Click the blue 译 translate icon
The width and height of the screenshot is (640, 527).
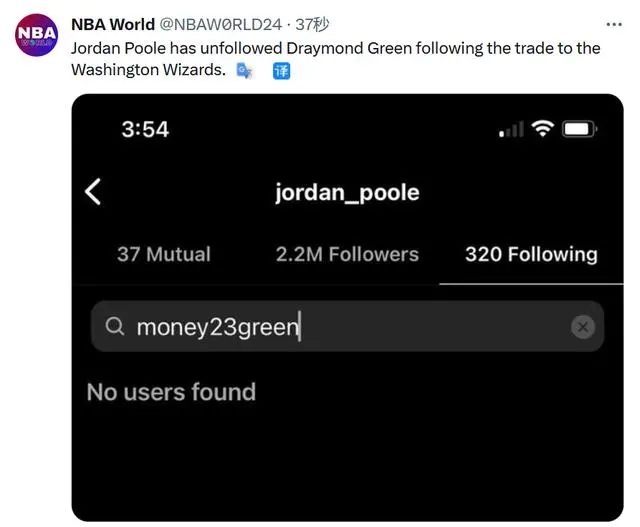tap(281, 71)
